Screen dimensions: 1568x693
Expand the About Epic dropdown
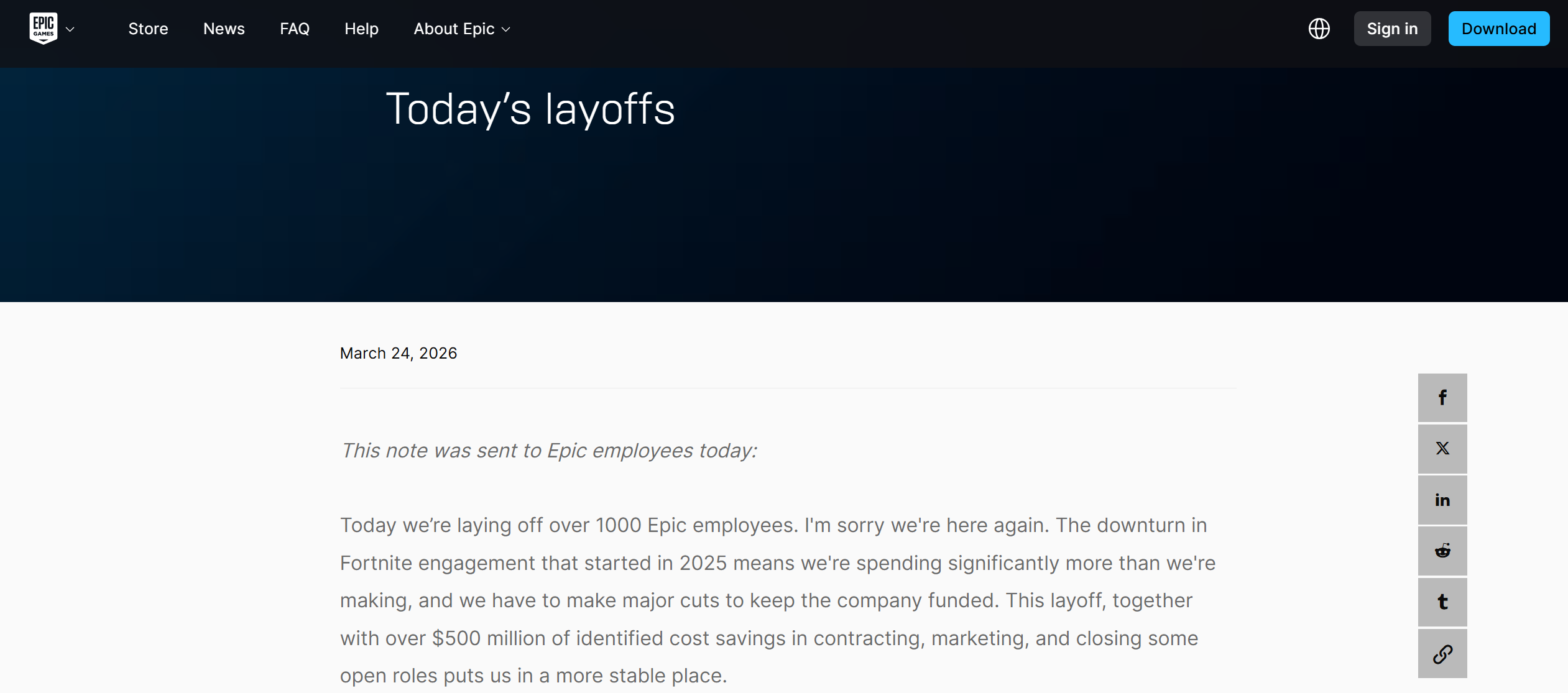(x=461, y=29)
